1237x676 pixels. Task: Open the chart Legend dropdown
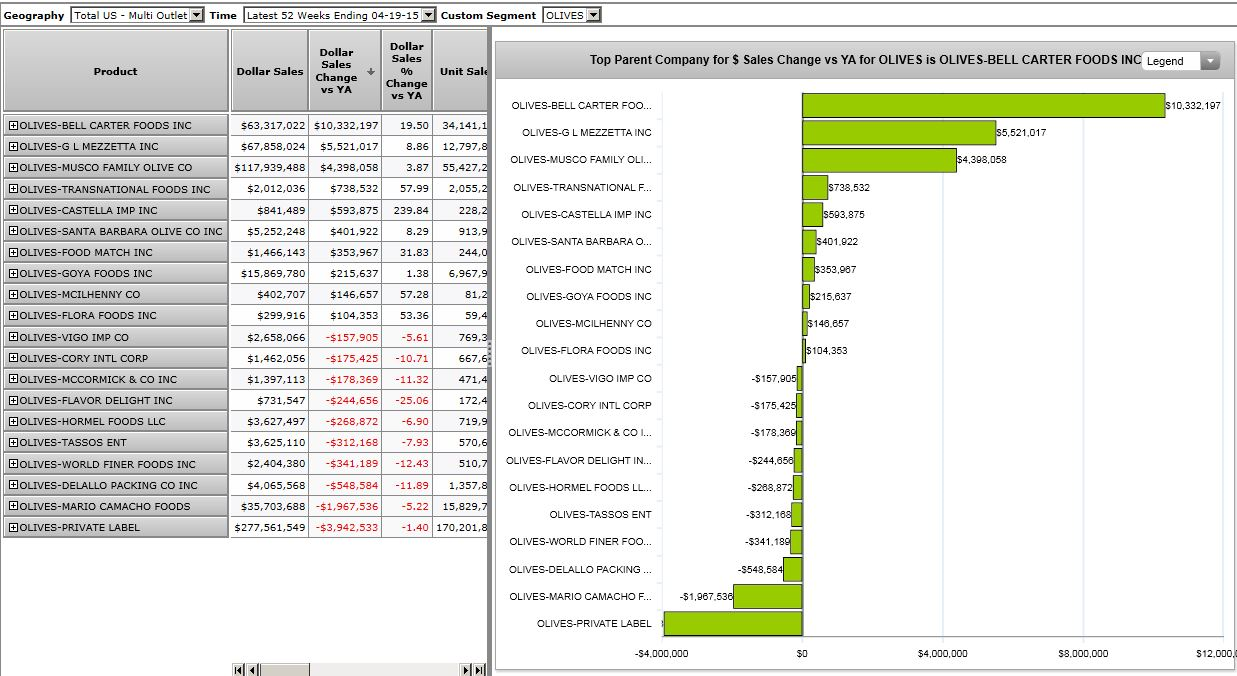pyautogui.click(x=1210, y=61)
